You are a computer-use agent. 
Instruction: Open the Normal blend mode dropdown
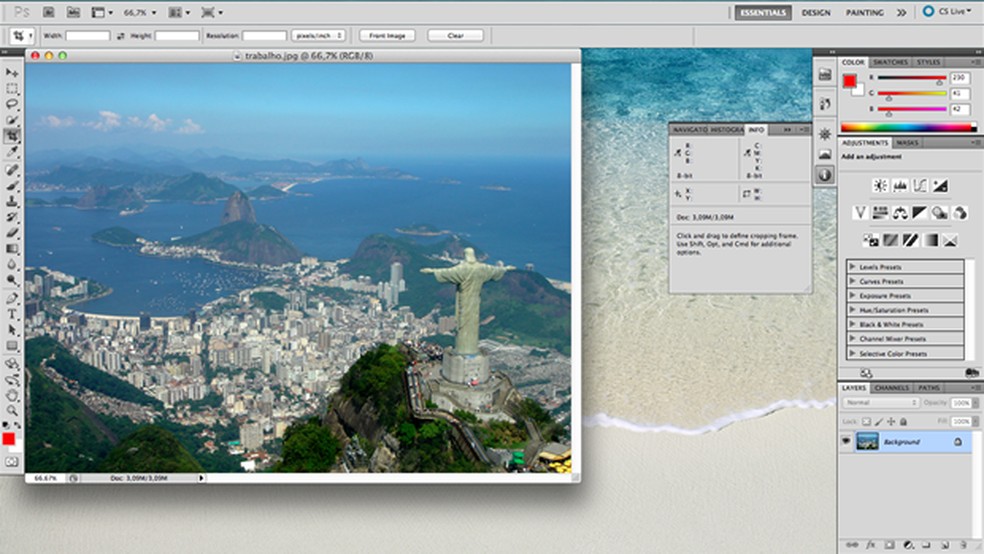[880, 402]
